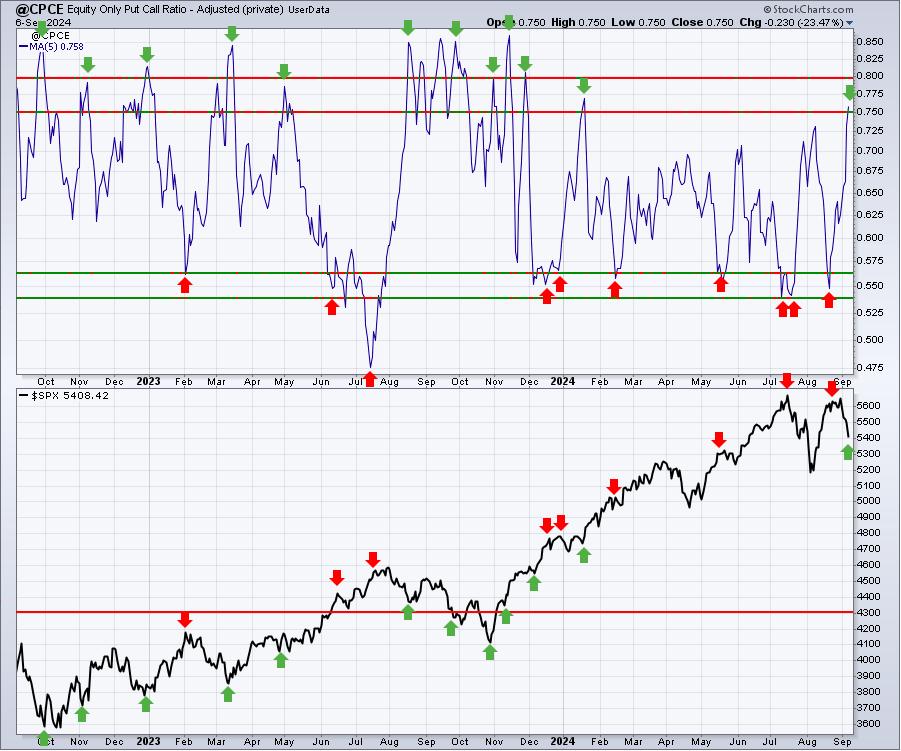Select the $SPX 5408.42 legend label
The height and width of the screenshot is (751, 901).
coord(64,395)
